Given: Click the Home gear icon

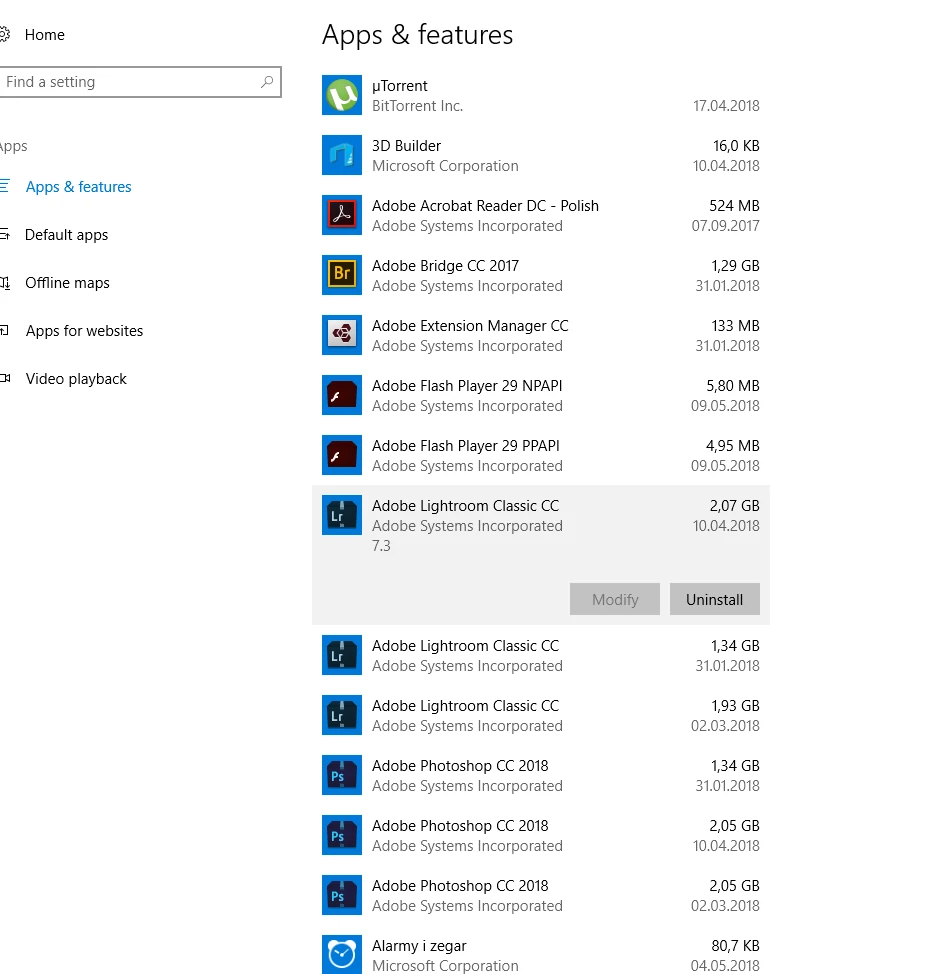Looking at the screenshot, I should click(4, 35).
